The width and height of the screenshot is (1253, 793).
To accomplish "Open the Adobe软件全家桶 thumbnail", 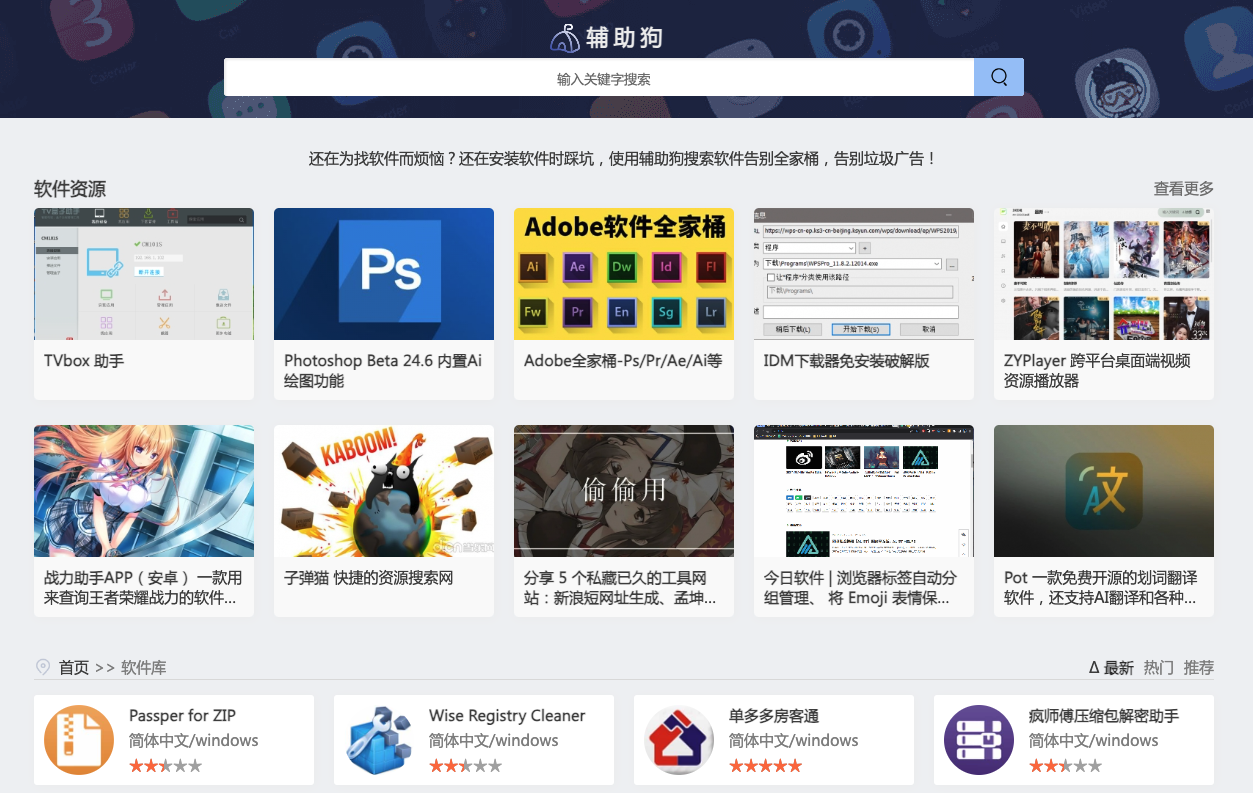I will point(624,274).
